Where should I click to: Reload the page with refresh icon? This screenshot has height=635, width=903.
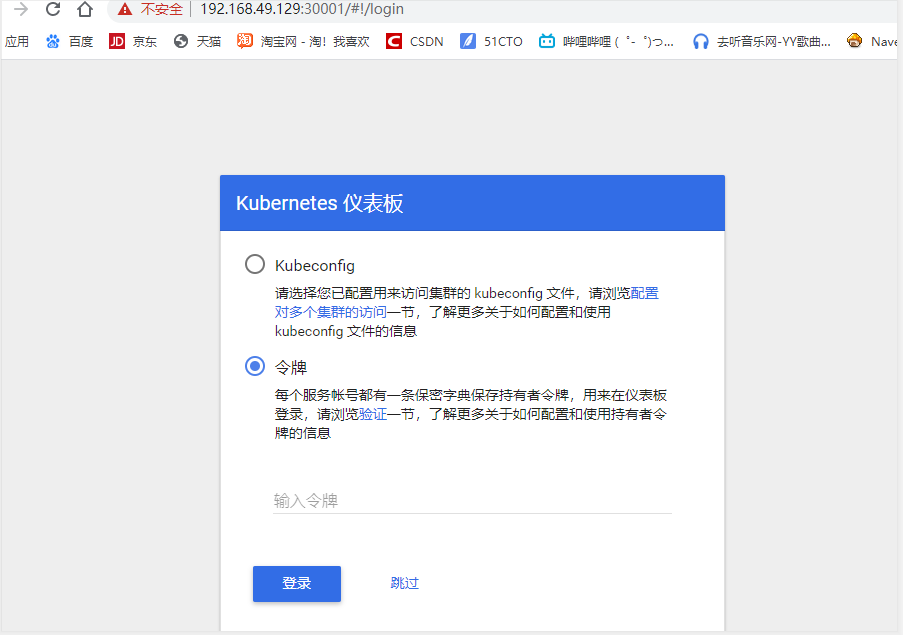pos(53,9)
